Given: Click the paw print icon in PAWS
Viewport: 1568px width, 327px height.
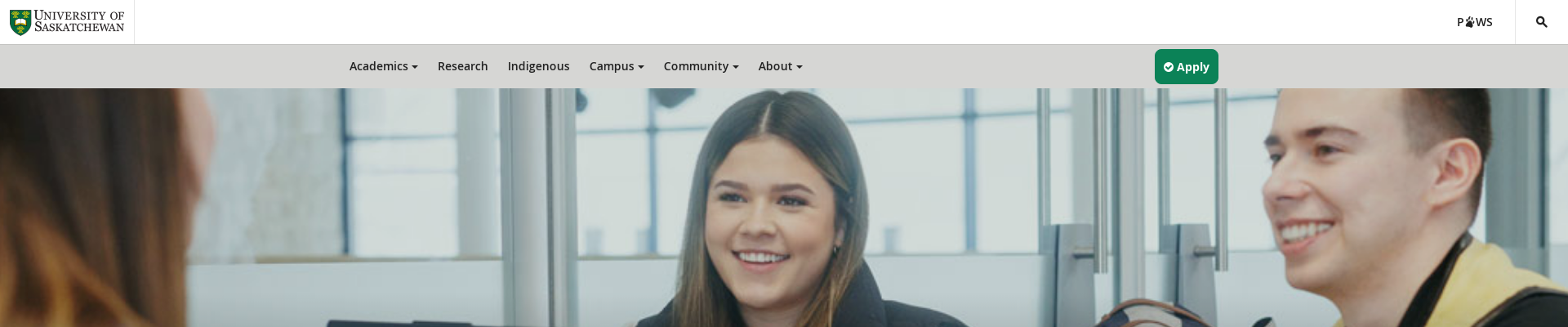Looking at the screenshot, I should [x=1469, y=22].
